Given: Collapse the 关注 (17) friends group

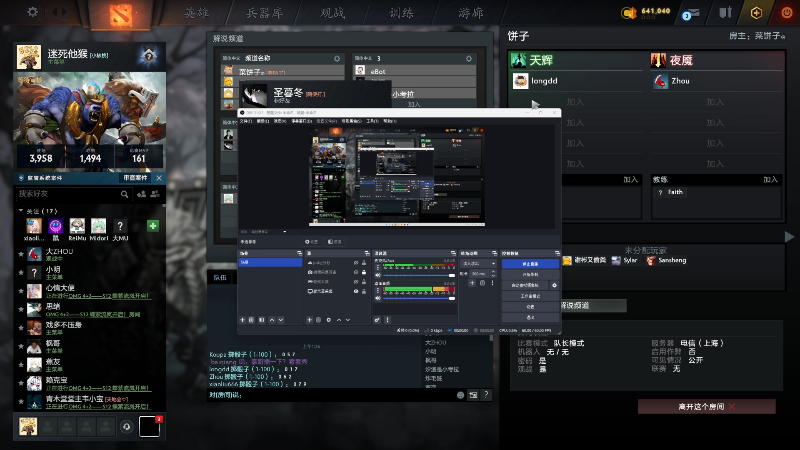Looking at the screenshot, I should pos(21,210).
